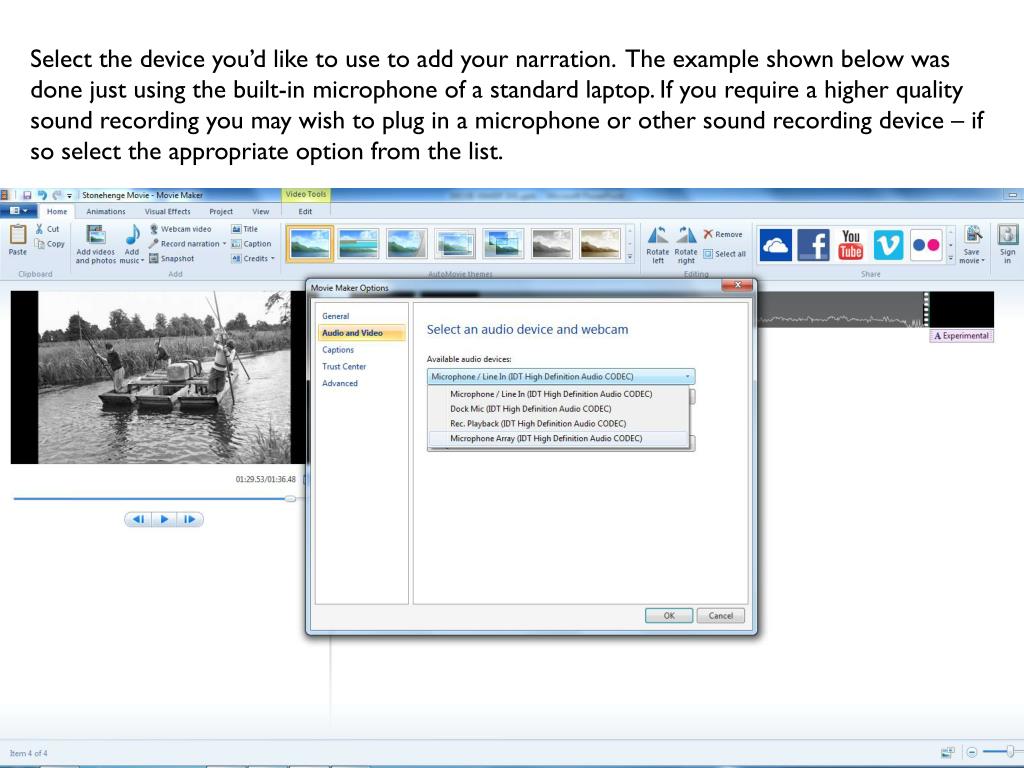Share movie to OneDrive cloud
Image resolution: width=1024 pixels, height=768 pixels.
776,246
